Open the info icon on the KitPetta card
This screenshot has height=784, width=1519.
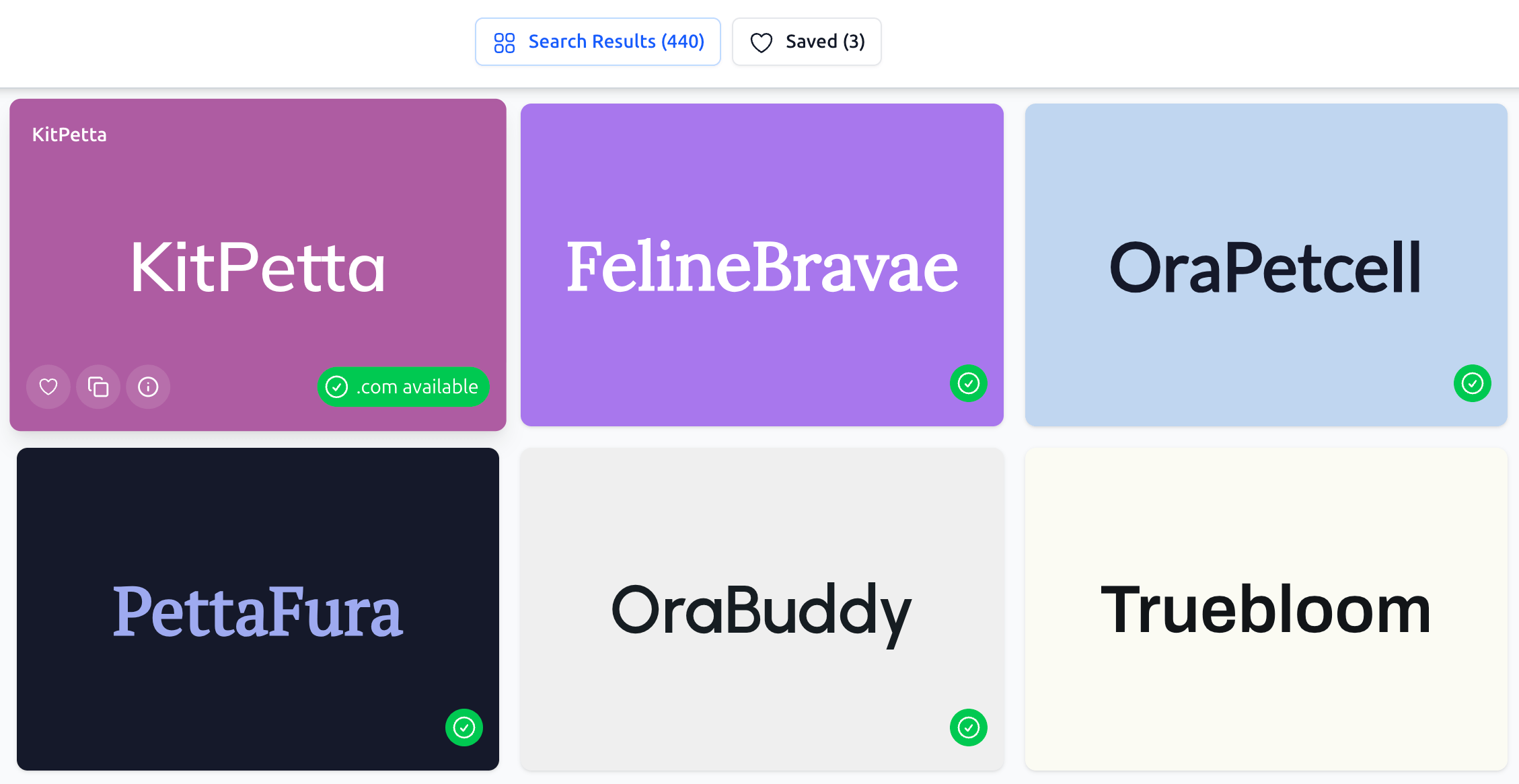[148, 387]
